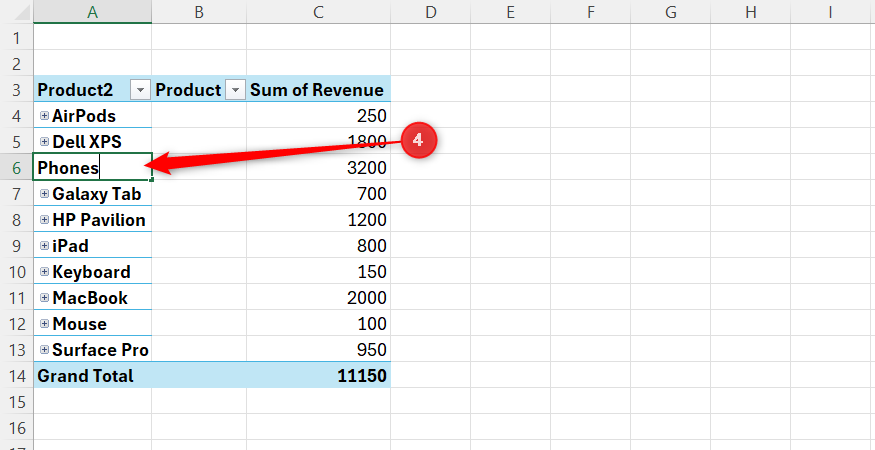Select row 16 header
The height and width of the screenshot is (450, 875).
tap(16, 428)
